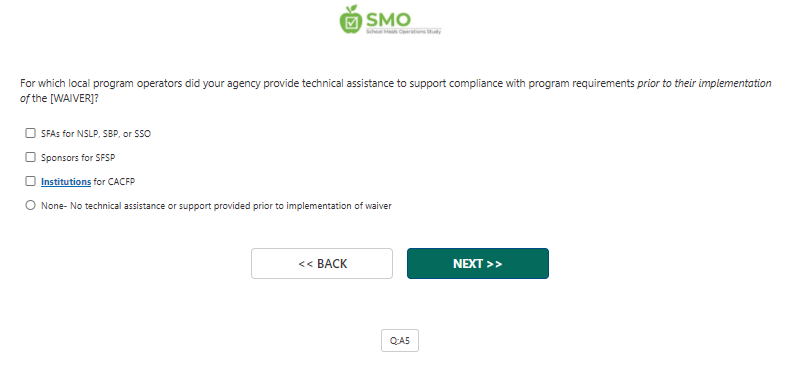Advance with the NEXT >> button
This screenshot has width=790, height=365.
point(478,263)
